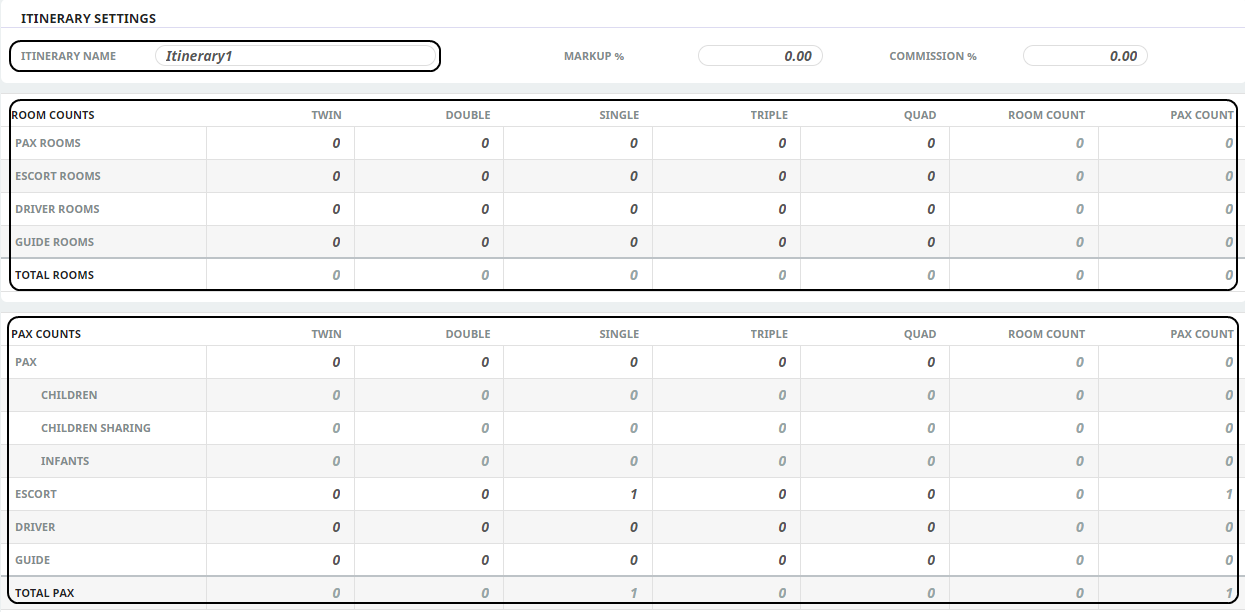
Task: Select Guide Rooms Quad cell
Action: [x=875, y=242]
